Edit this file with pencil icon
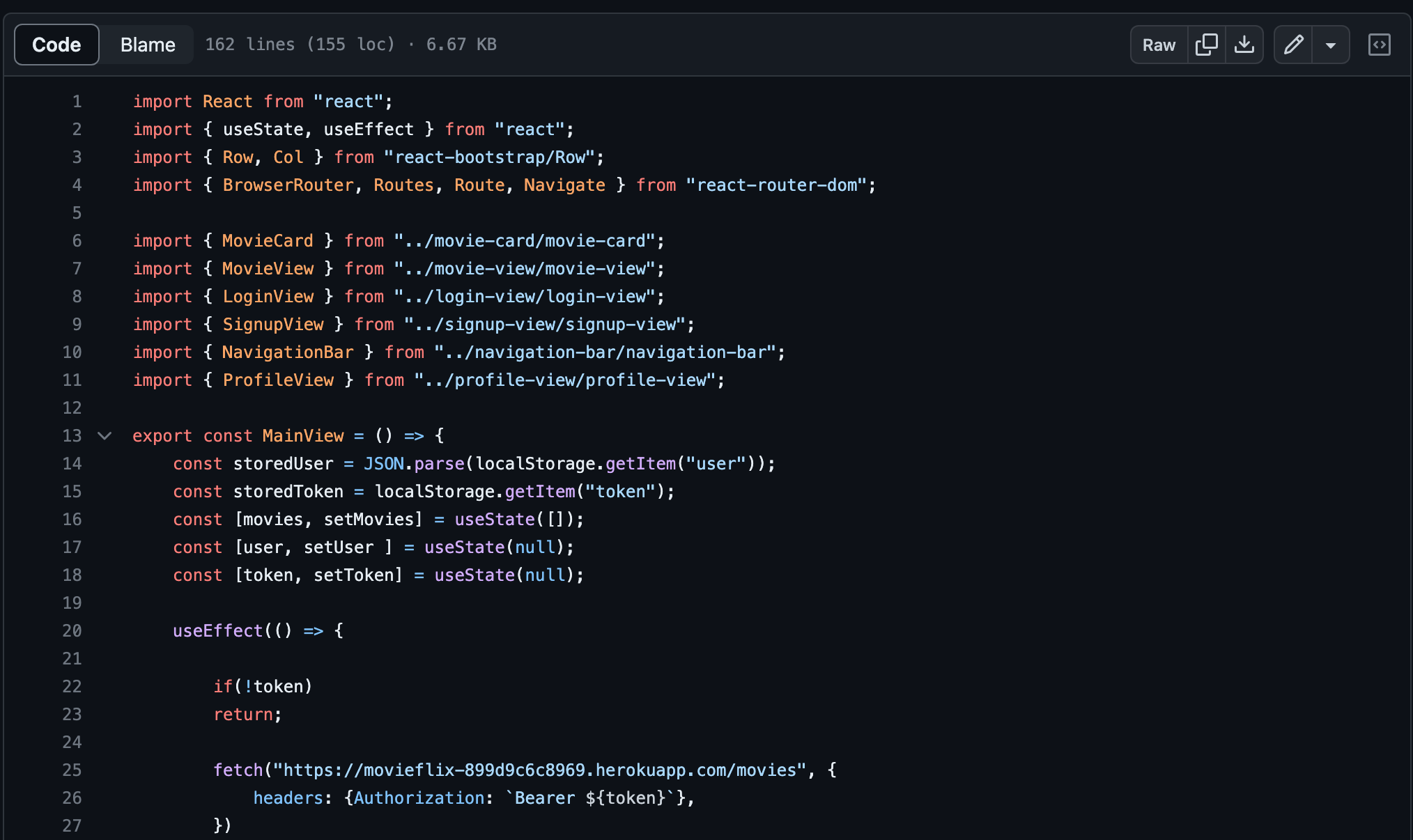This screenshot has width=1413, height=840. (x=1293, y=45)
